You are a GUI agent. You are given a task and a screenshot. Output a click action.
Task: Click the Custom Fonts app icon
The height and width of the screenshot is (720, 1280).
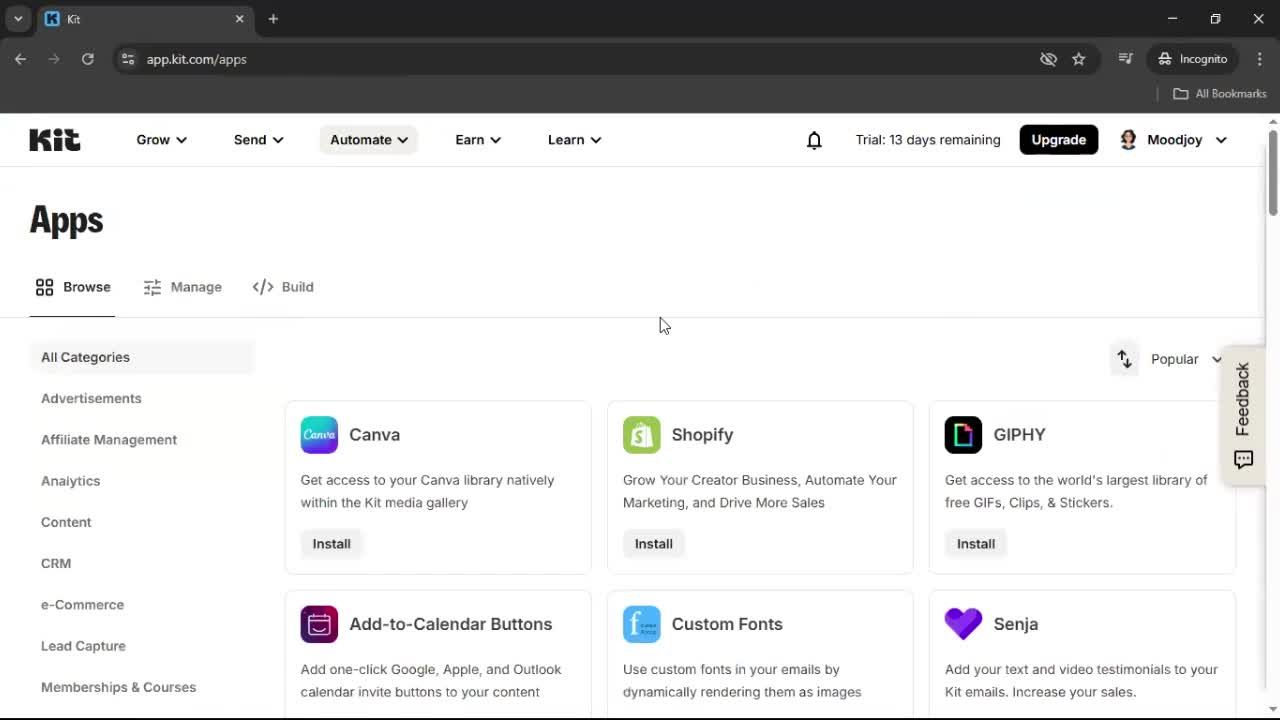pos(641,623)
